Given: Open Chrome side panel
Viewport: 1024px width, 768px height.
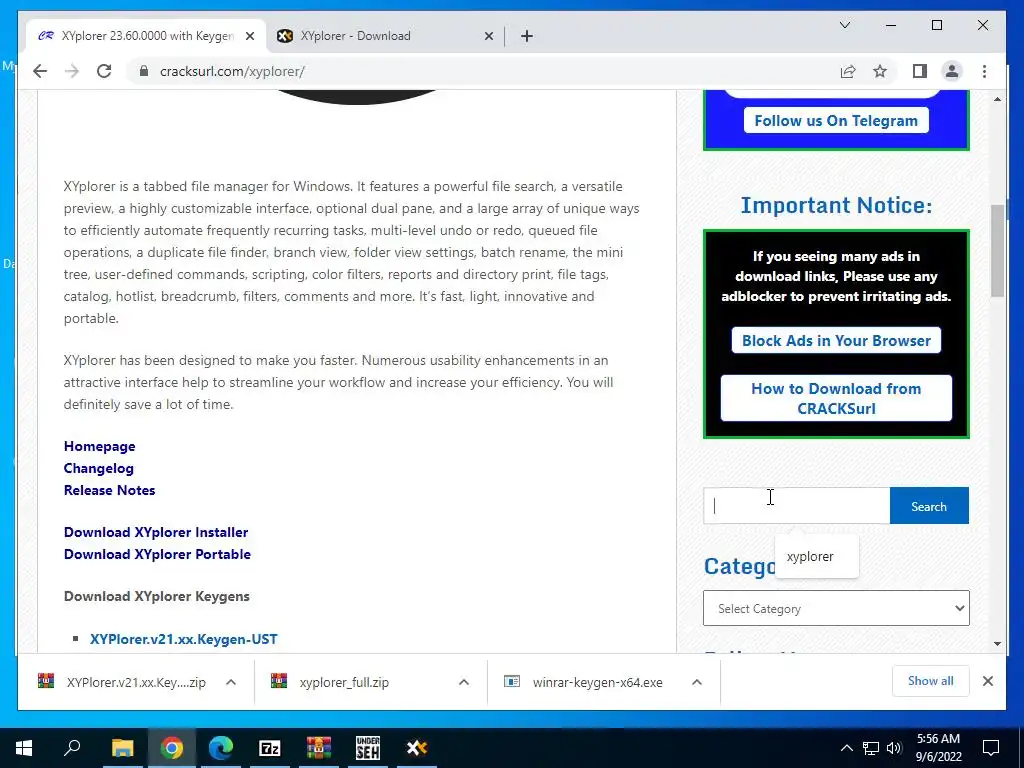Looking at the screenshot, I should click(920, 71).
